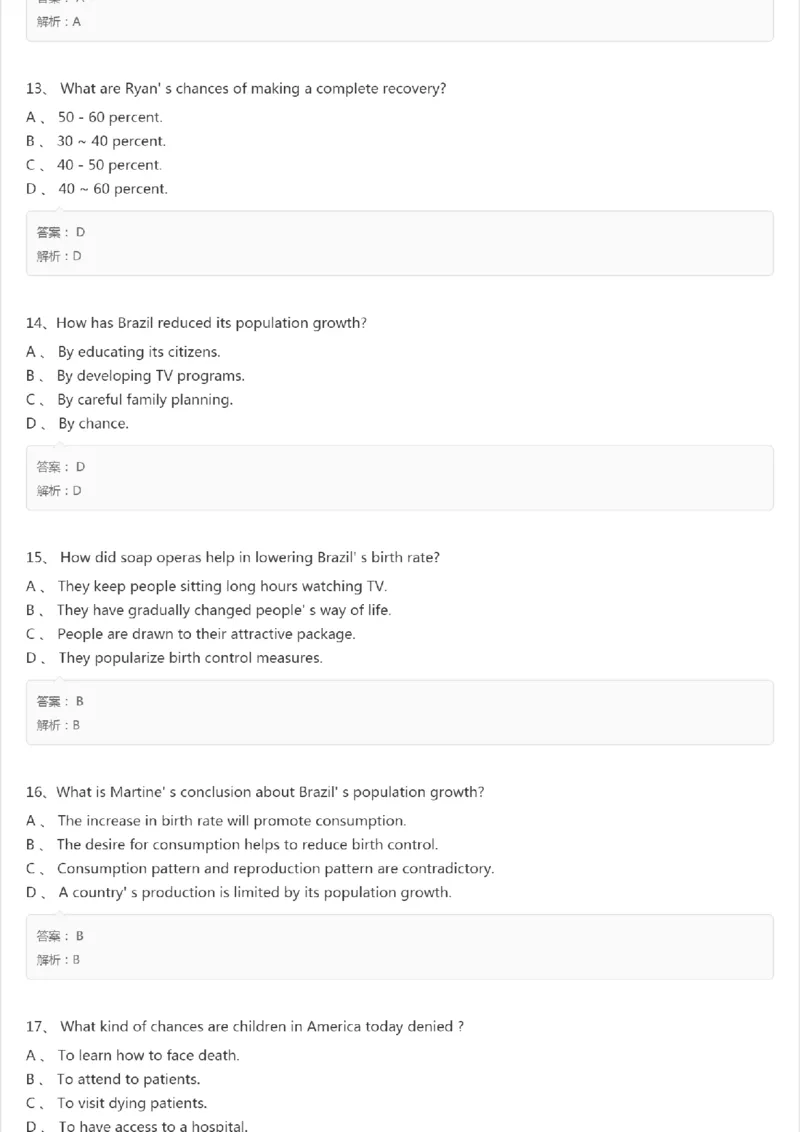
Task: Choose 'To visit dying patients' option
Action: (131, 1103)
